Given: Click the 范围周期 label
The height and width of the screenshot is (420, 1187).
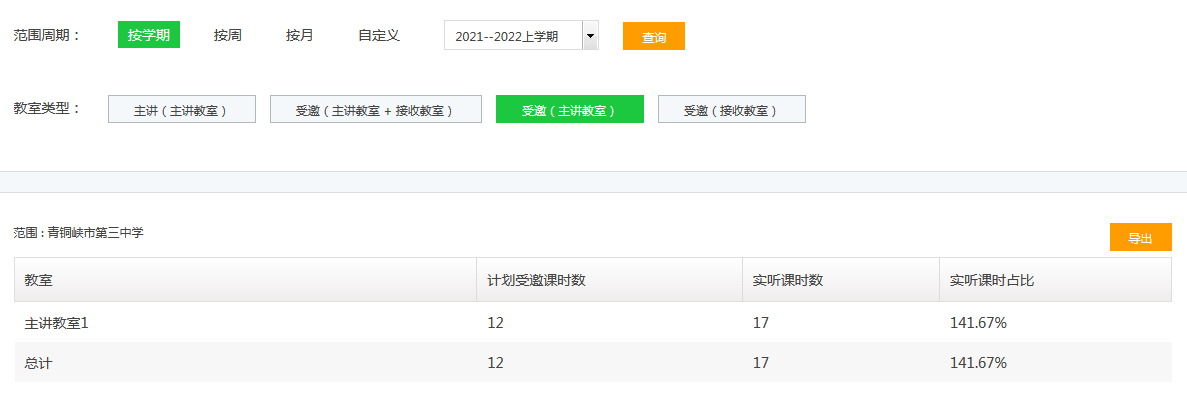Looking at the screenshot, I should pyautogui.click(x=47, y=36).
